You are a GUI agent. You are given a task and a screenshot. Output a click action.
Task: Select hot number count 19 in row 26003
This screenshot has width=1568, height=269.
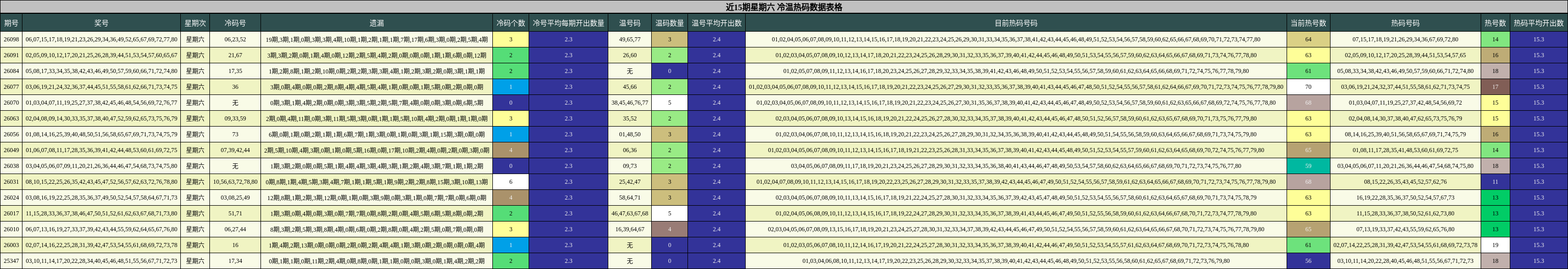[1495, 245]
